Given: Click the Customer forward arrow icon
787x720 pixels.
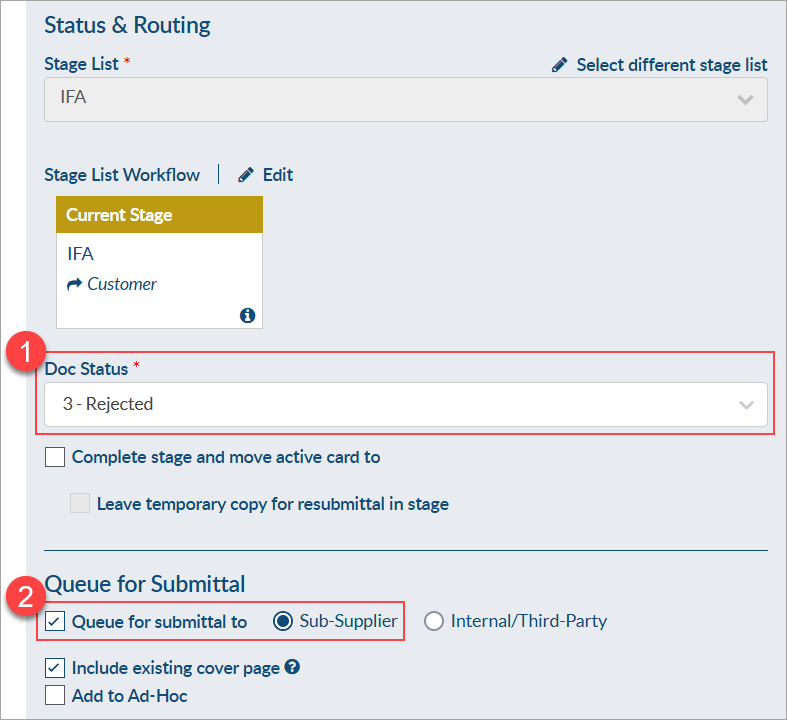Looking at the screenshot, I should tap(74, 284).
